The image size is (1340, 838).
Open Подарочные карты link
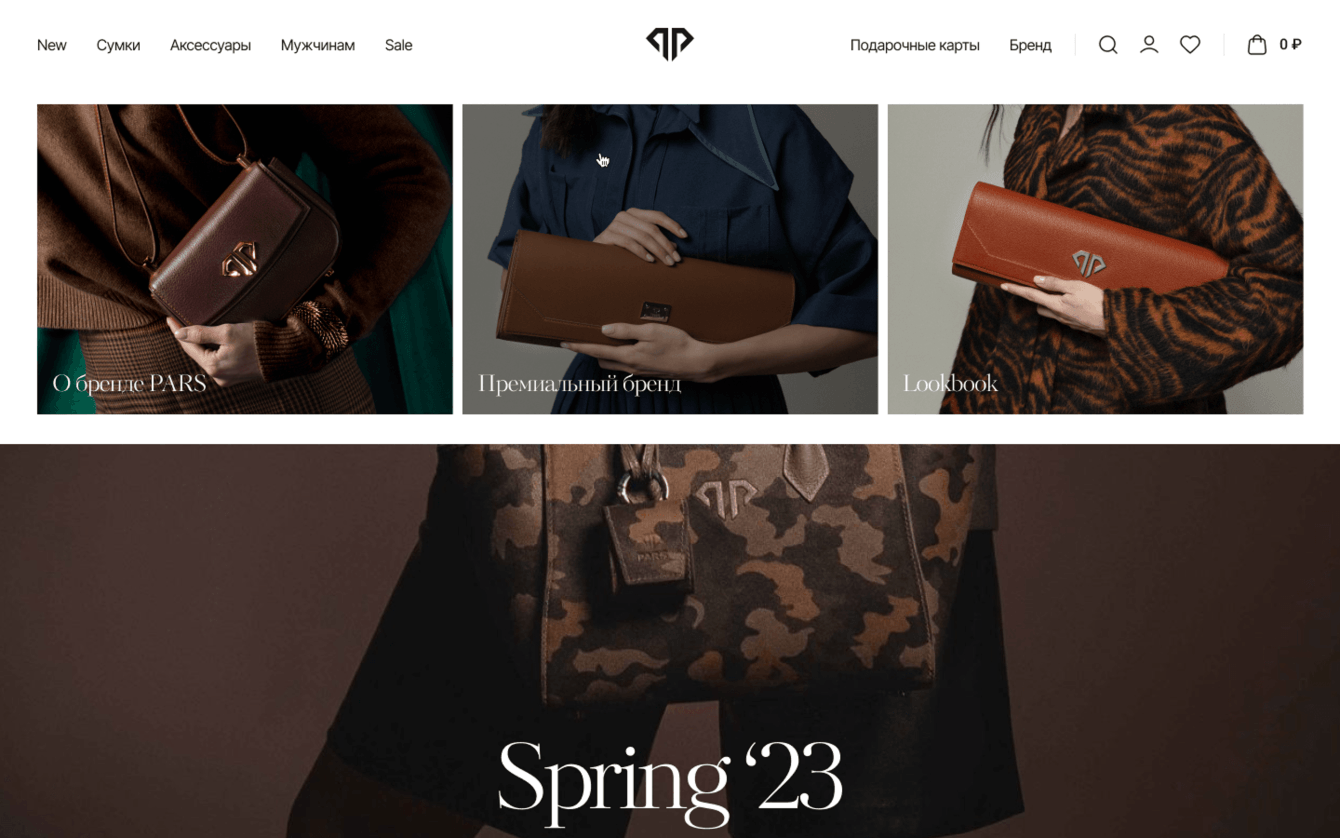click(x=915, y=45)
